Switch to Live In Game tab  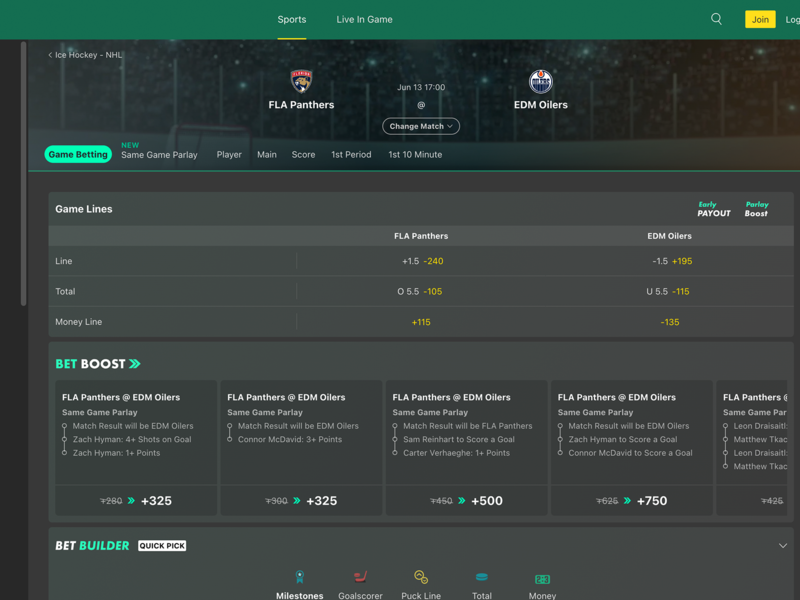[364, 19]
